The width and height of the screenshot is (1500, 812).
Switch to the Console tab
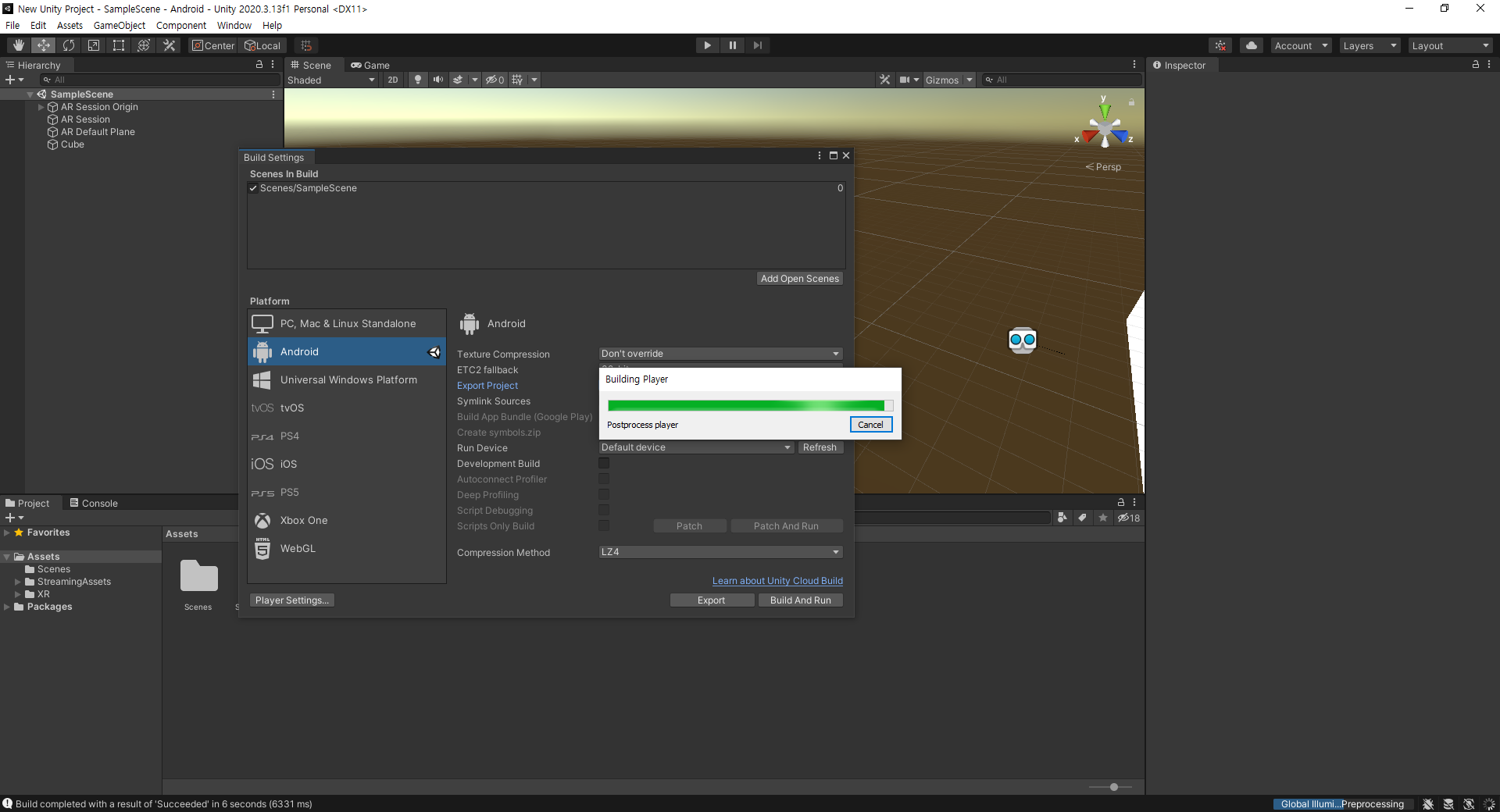[94, 503]
